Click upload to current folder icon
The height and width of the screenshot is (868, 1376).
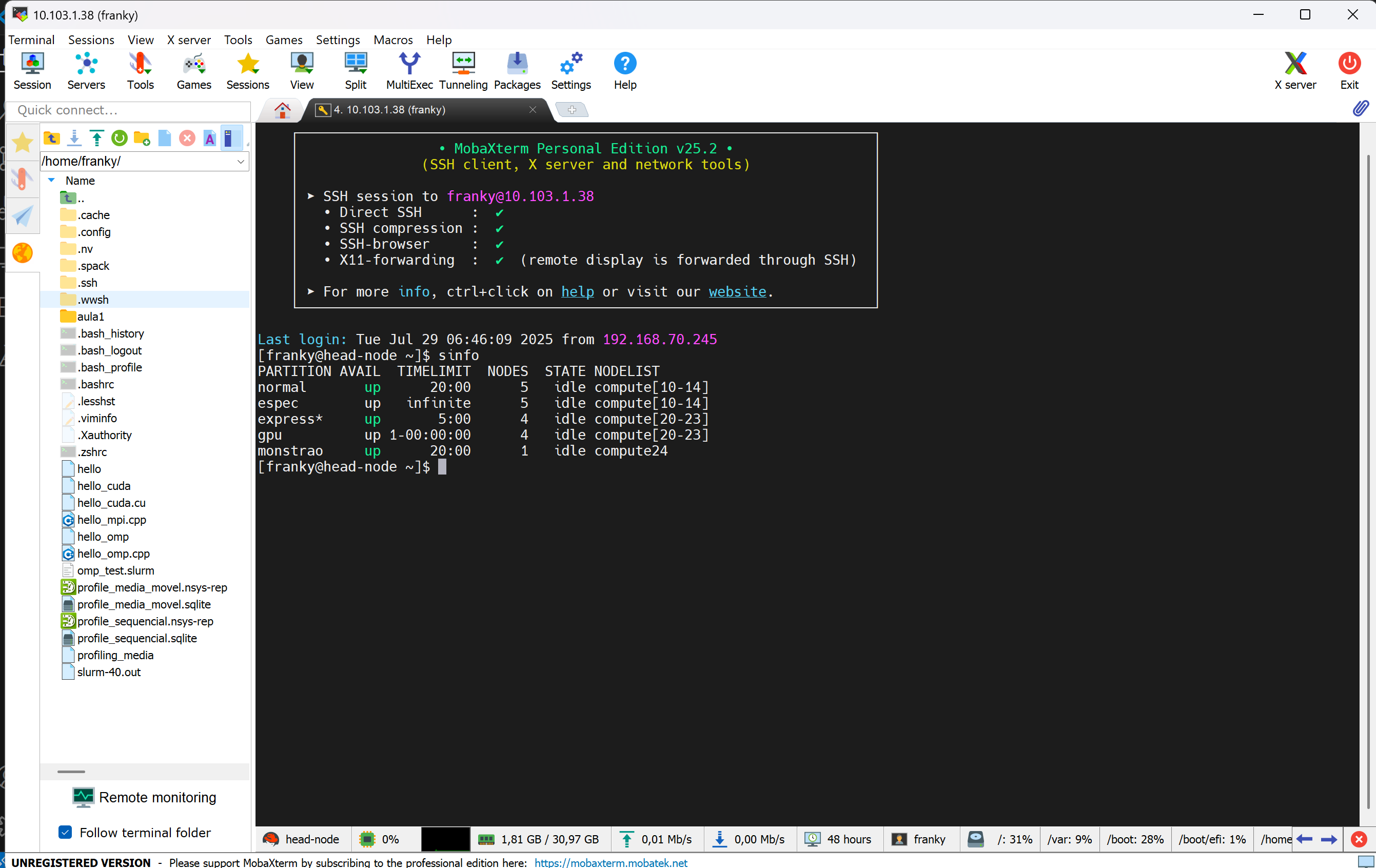(x=96, y=137)
